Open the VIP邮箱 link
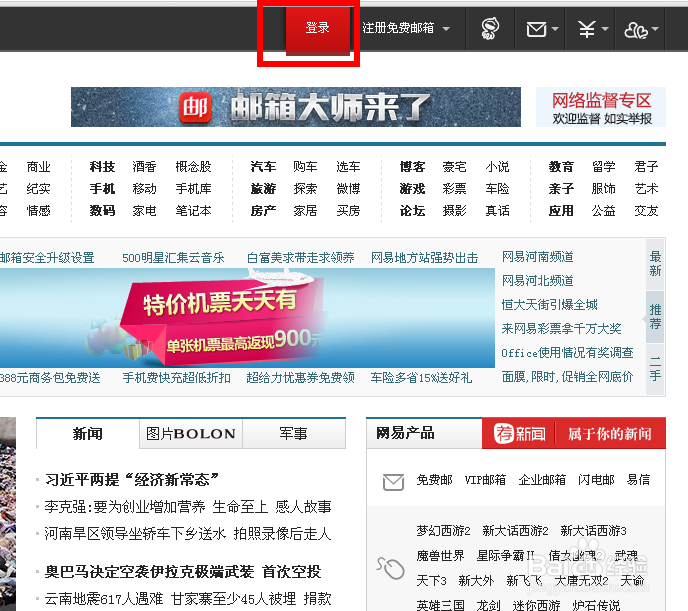Screen dimensions: 688x611 (485, 480)
